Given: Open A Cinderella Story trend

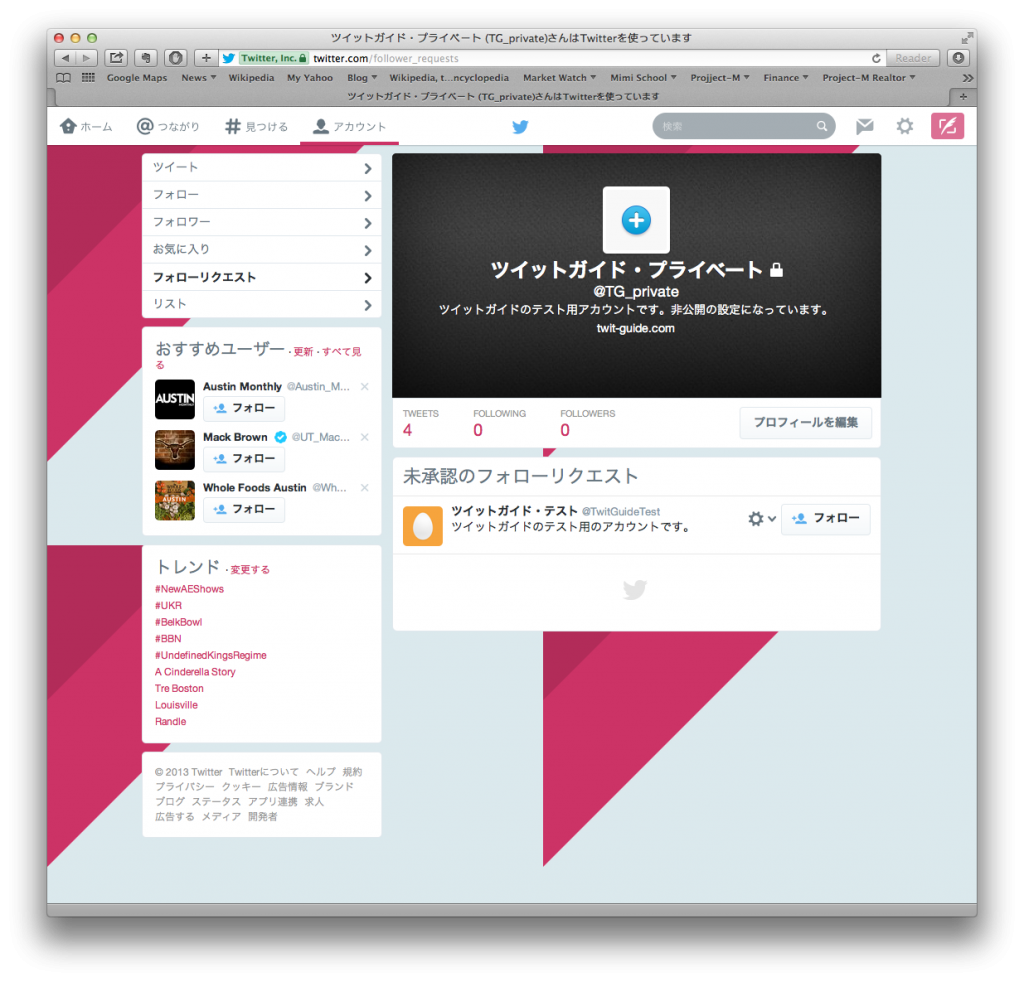Looking at the screenshot, I should (x=195, y=672).
